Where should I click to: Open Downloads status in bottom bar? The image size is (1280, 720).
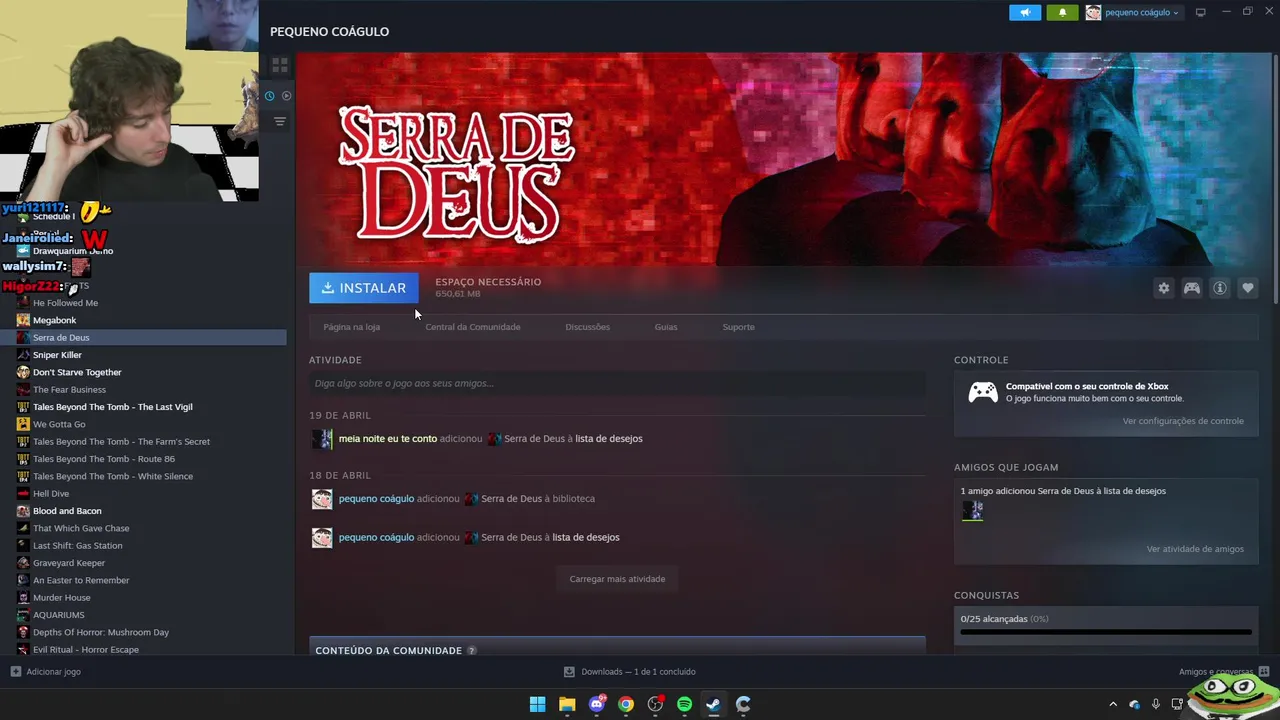(630, 672)
